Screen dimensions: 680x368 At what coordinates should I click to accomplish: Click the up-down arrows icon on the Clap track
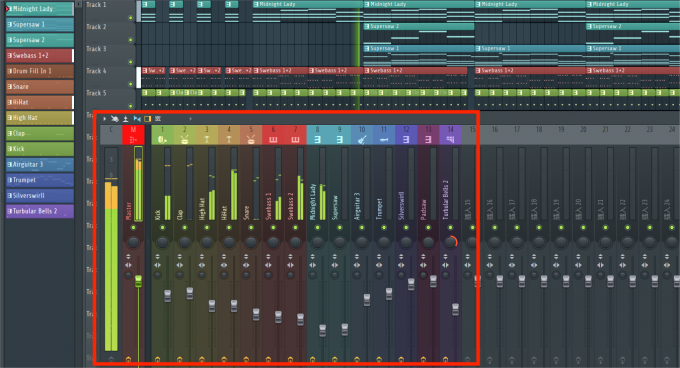(x=180, y=257)
